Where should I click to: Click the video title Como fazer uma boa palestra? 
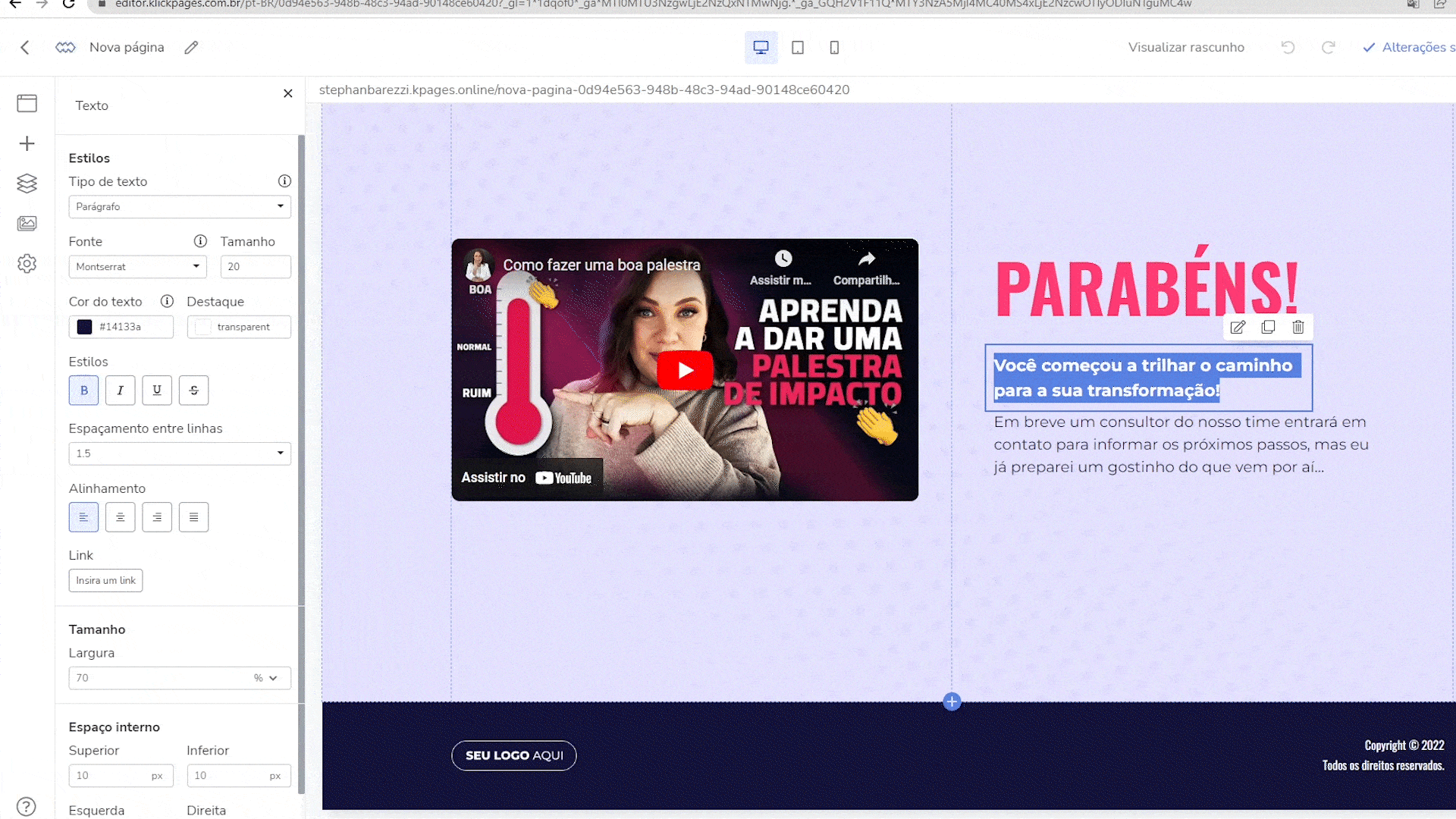[x=602, y=265]
